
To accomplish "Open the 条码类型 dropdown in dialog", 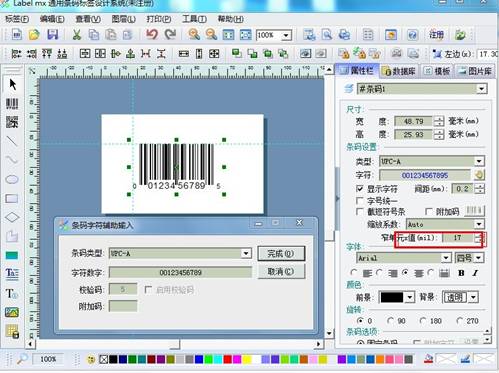I will (246, 253).
